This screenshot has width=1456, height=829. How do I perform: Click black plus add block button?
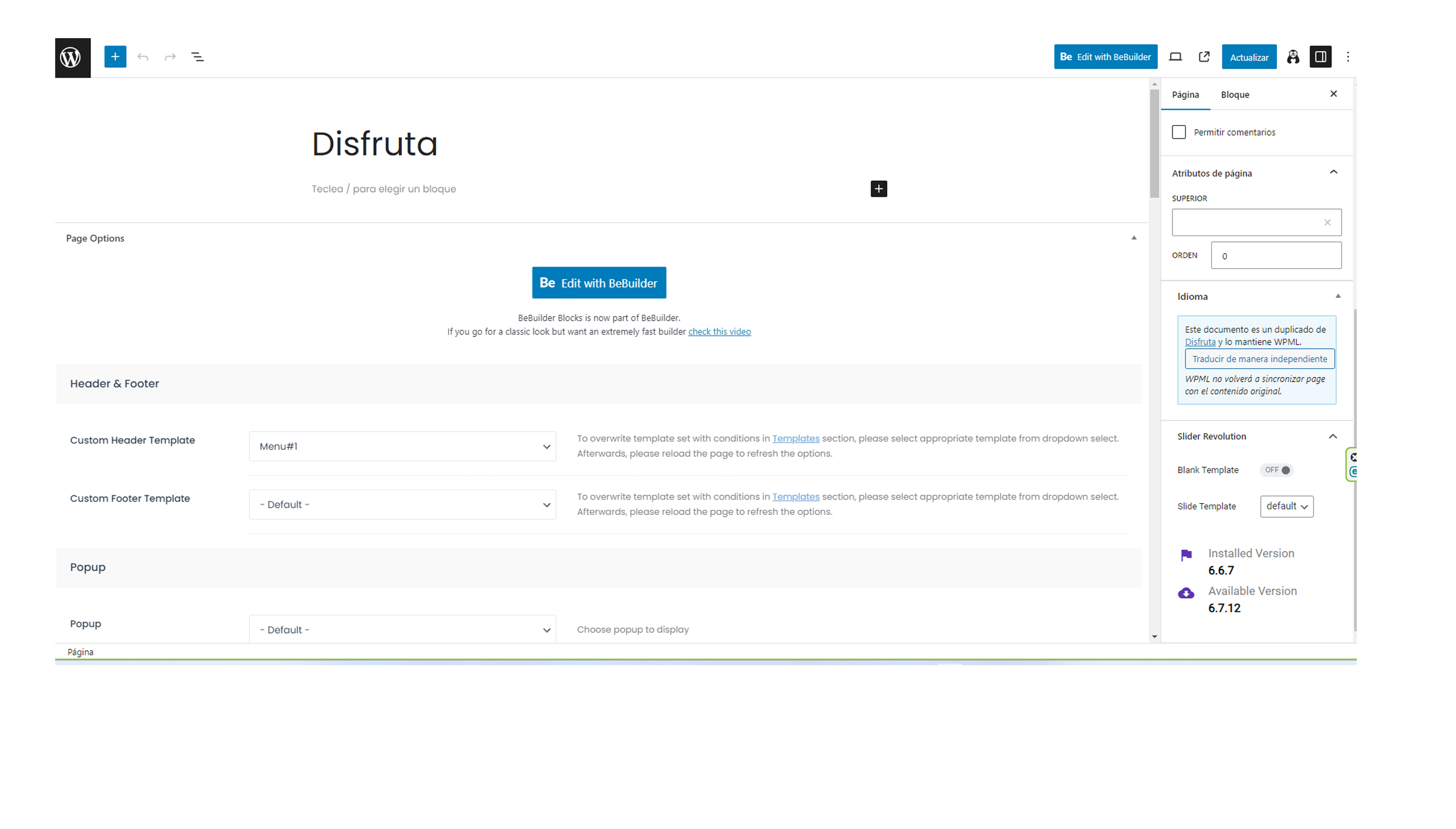878,188
